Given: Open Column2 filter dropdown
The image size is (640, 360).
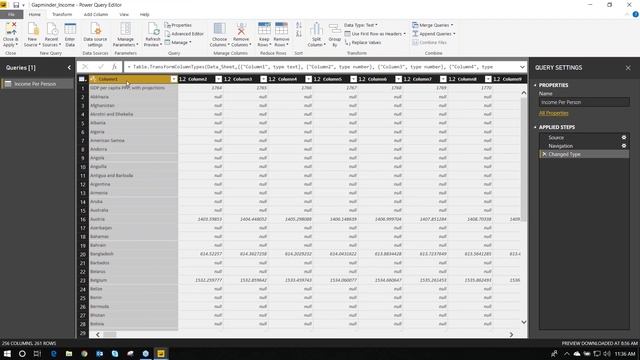Looking at the screenshot, I should (219, 79).
